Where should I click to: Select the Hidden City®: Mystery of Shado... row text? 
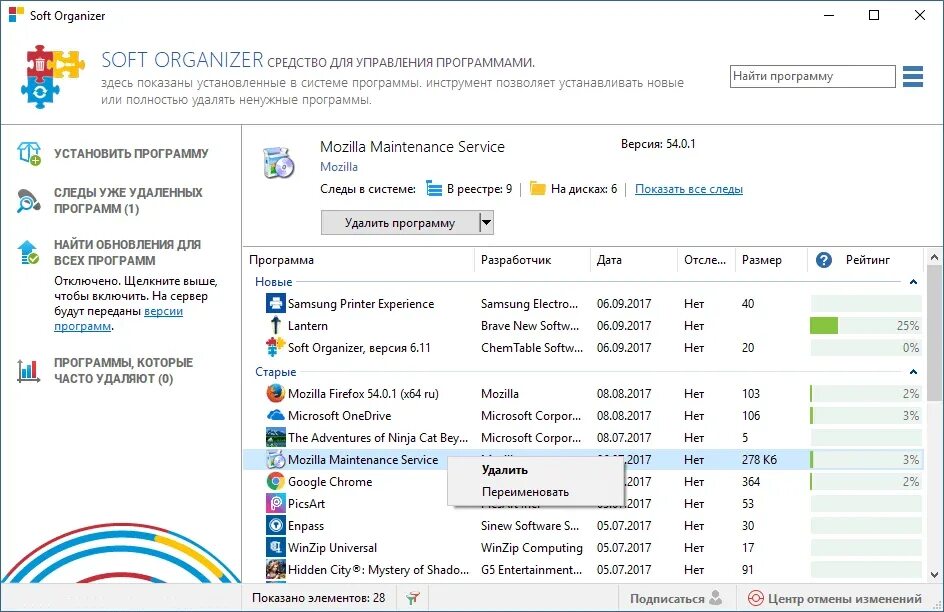click(x=378, y=570)
